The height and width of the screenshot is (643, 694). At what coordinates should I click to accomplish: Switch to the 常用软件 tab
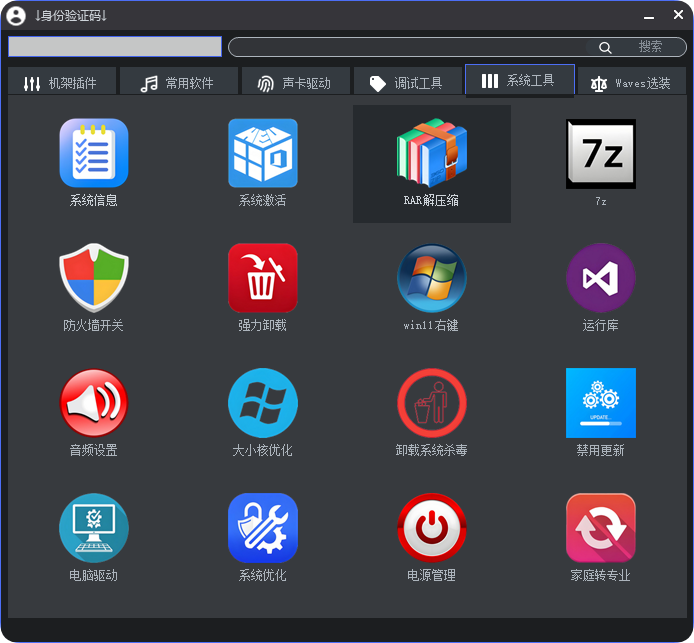(179, 83)
